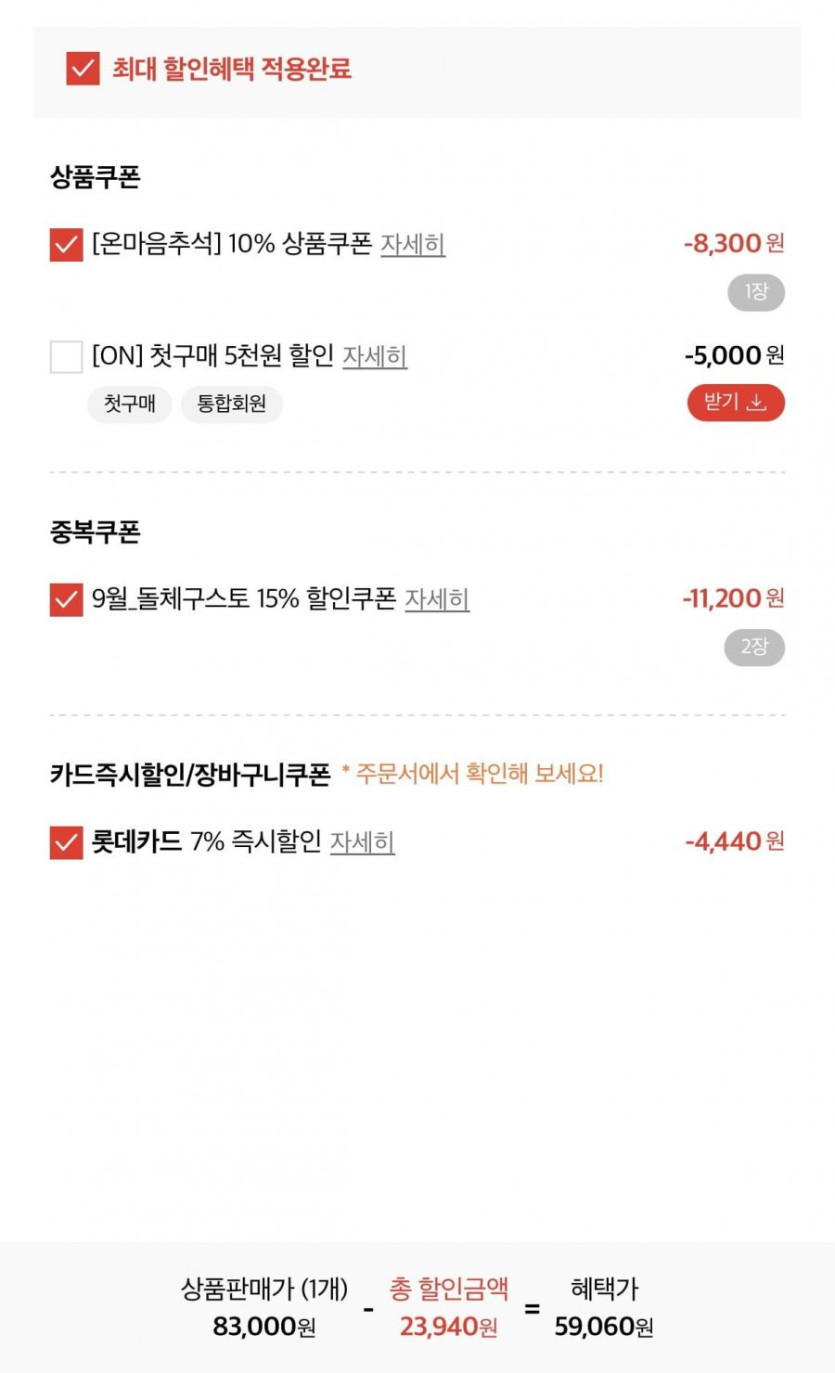View 자세히 for 돌체구스토 15% 할인쿠폰
This screenshot has height=1373, width=835.
(437, 599)
